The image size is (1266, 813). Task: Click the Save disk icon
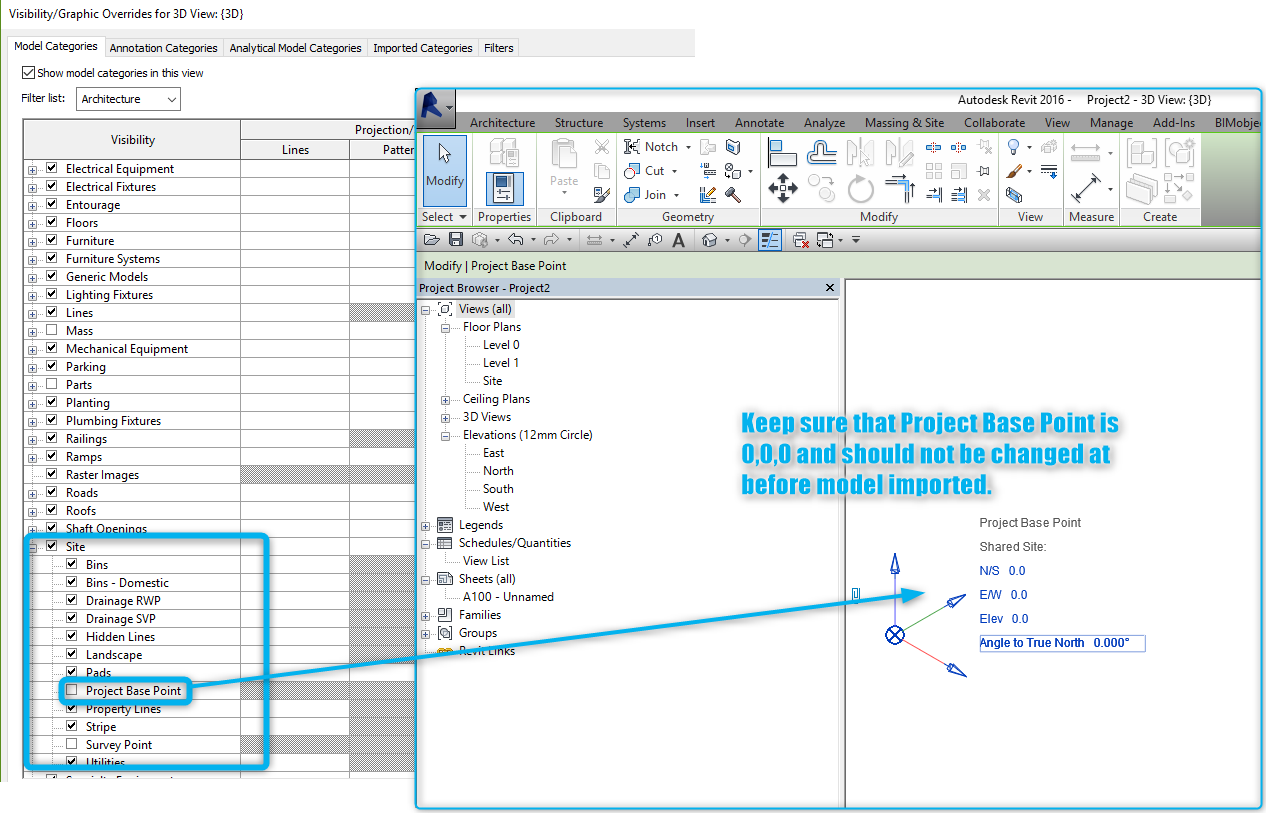pyautogui.click(x=456, y=240)
